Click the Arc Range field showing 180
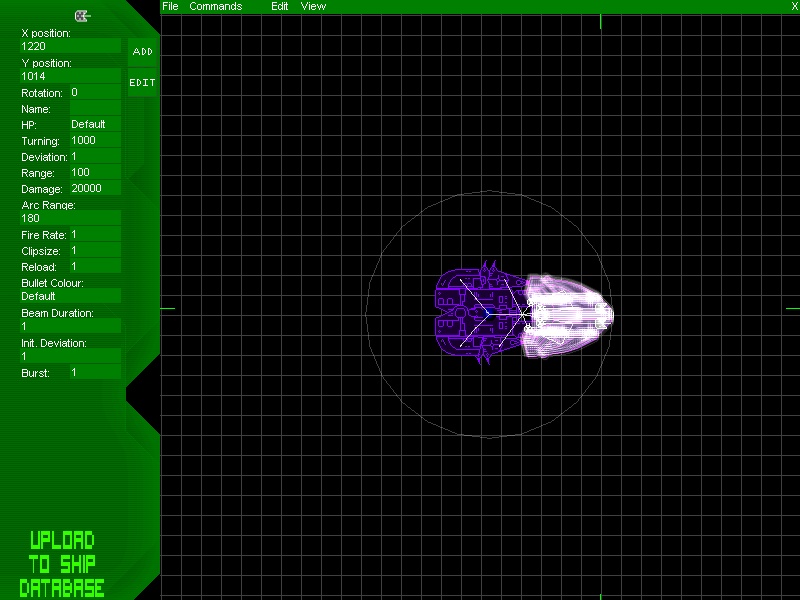This screenshot has width=800, height=600. coord(70,218)
